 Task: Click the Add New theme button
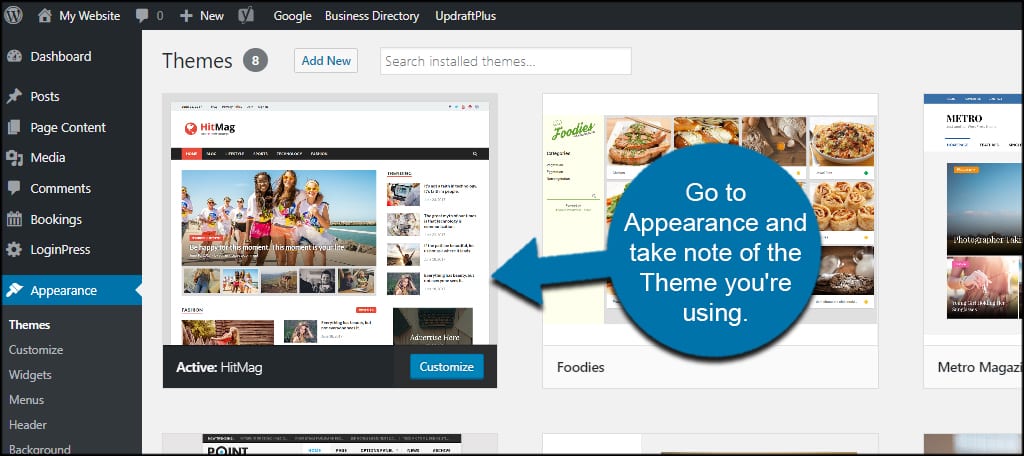[326, 61]
